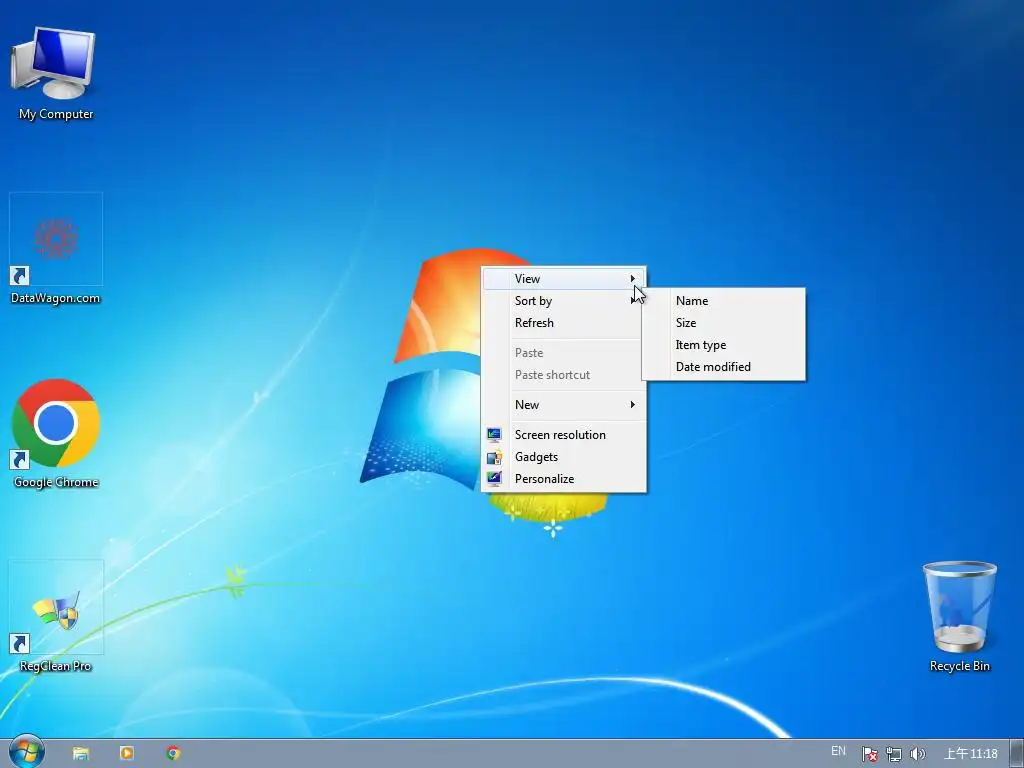Screen dimensions: 1024x768
Task: Sort desktop icons by Date modified
Action: [x=724, y=367]
